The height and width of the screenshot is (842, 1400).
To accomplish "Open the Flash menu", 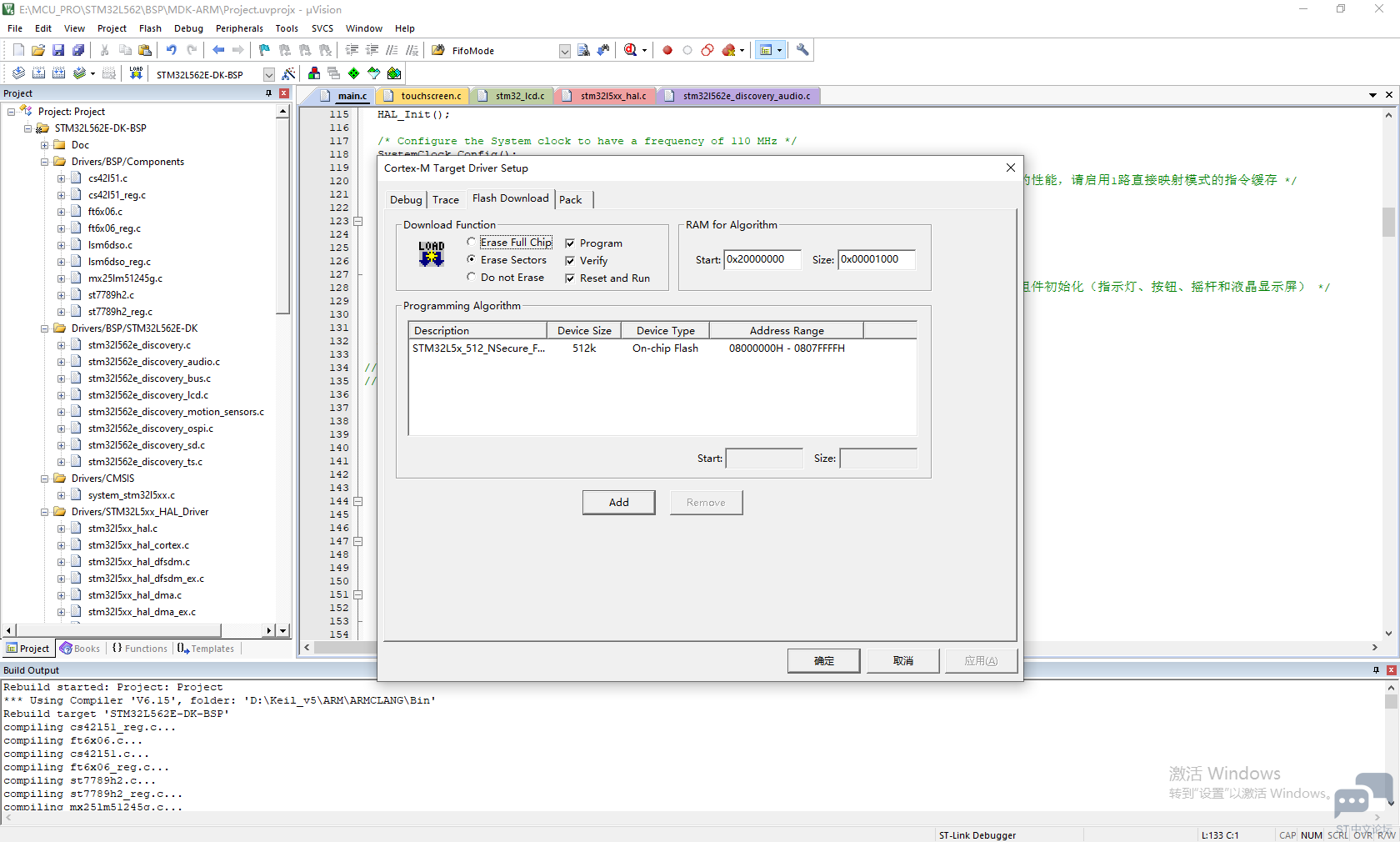I will (x=150, y=28).
